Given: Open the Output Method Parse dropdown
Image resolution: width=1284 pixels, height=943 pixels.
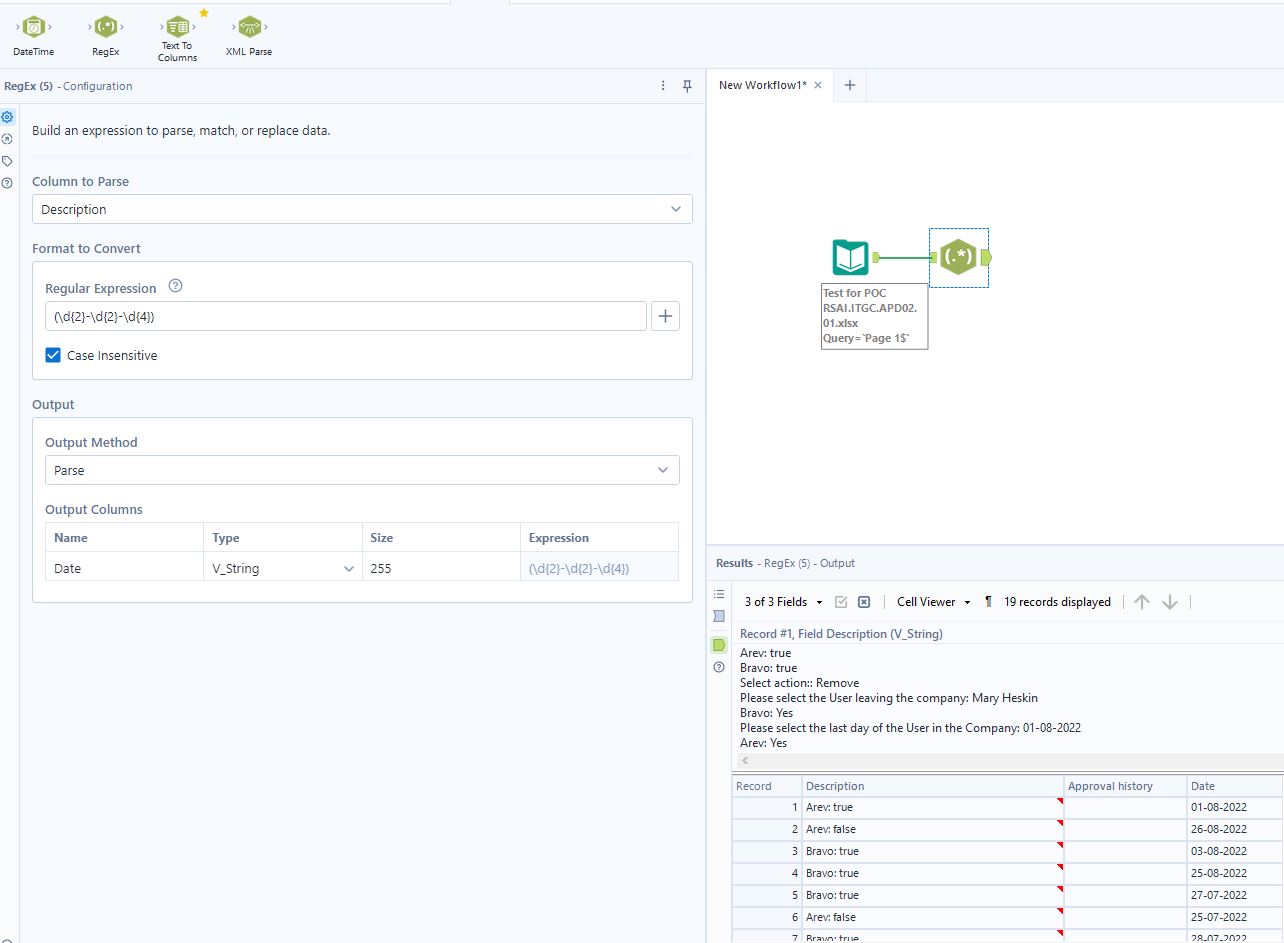Looking at the screenshot, I should tap(362, 470).
